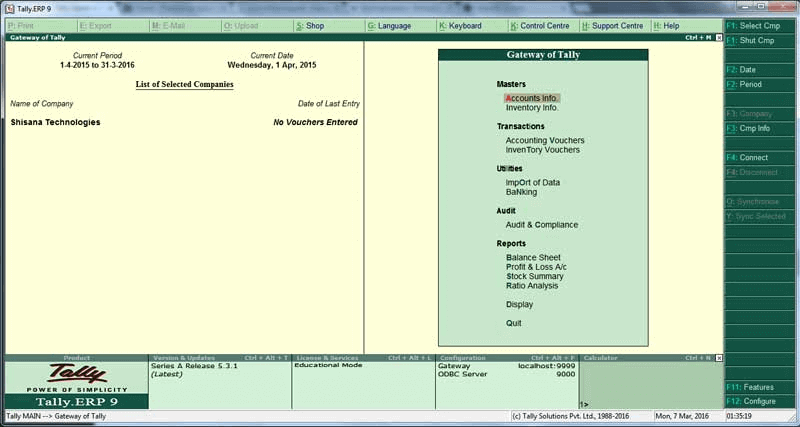Screen dimensions: 800x427
Task: Click 'Series A Release 5.3.1' text
Action: [x=194, y=366]
